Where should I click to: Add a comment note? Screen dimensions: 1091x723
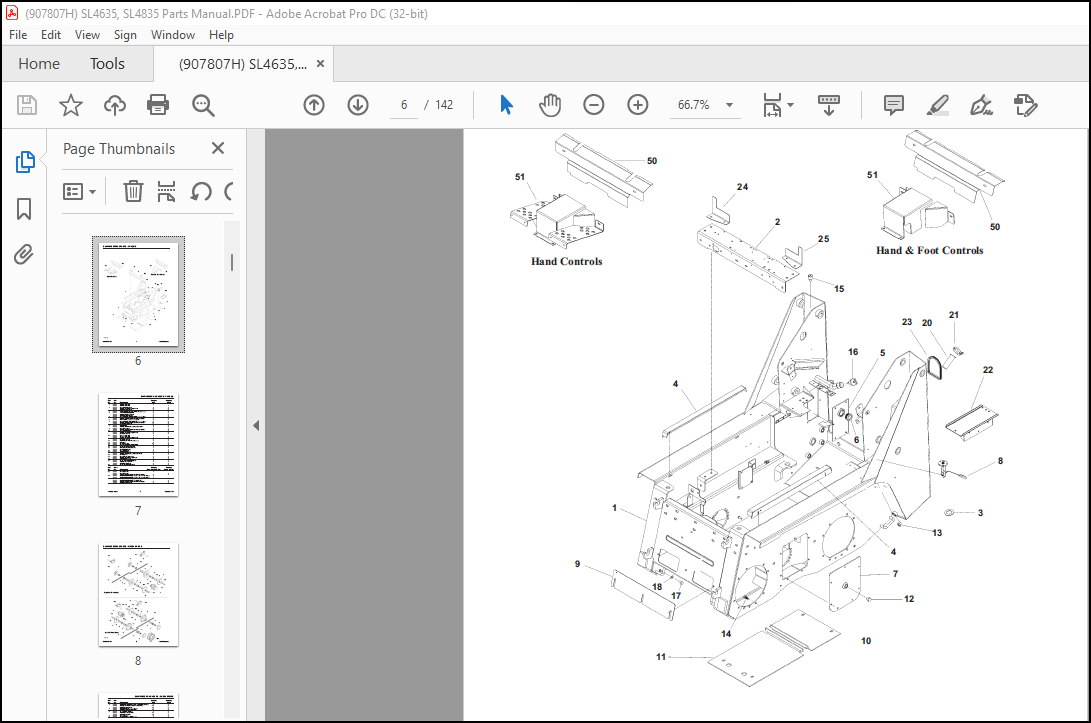pos(893,105)
